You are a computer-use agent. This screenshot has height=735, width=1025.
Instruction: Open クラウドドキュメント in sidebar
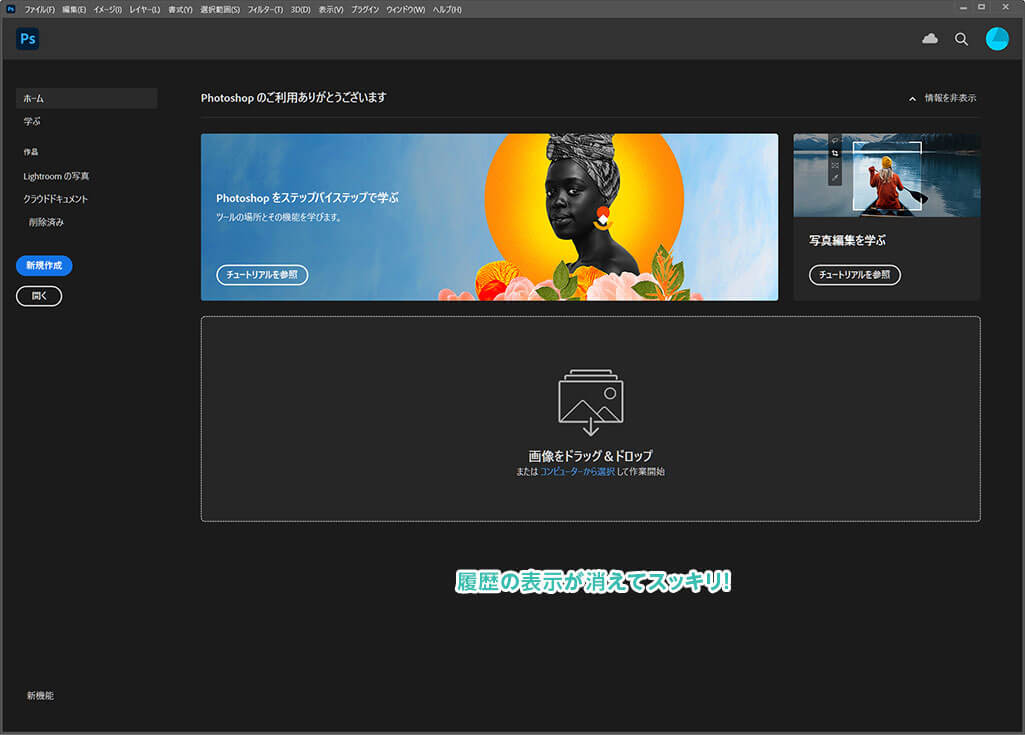(x=56, y=199)
